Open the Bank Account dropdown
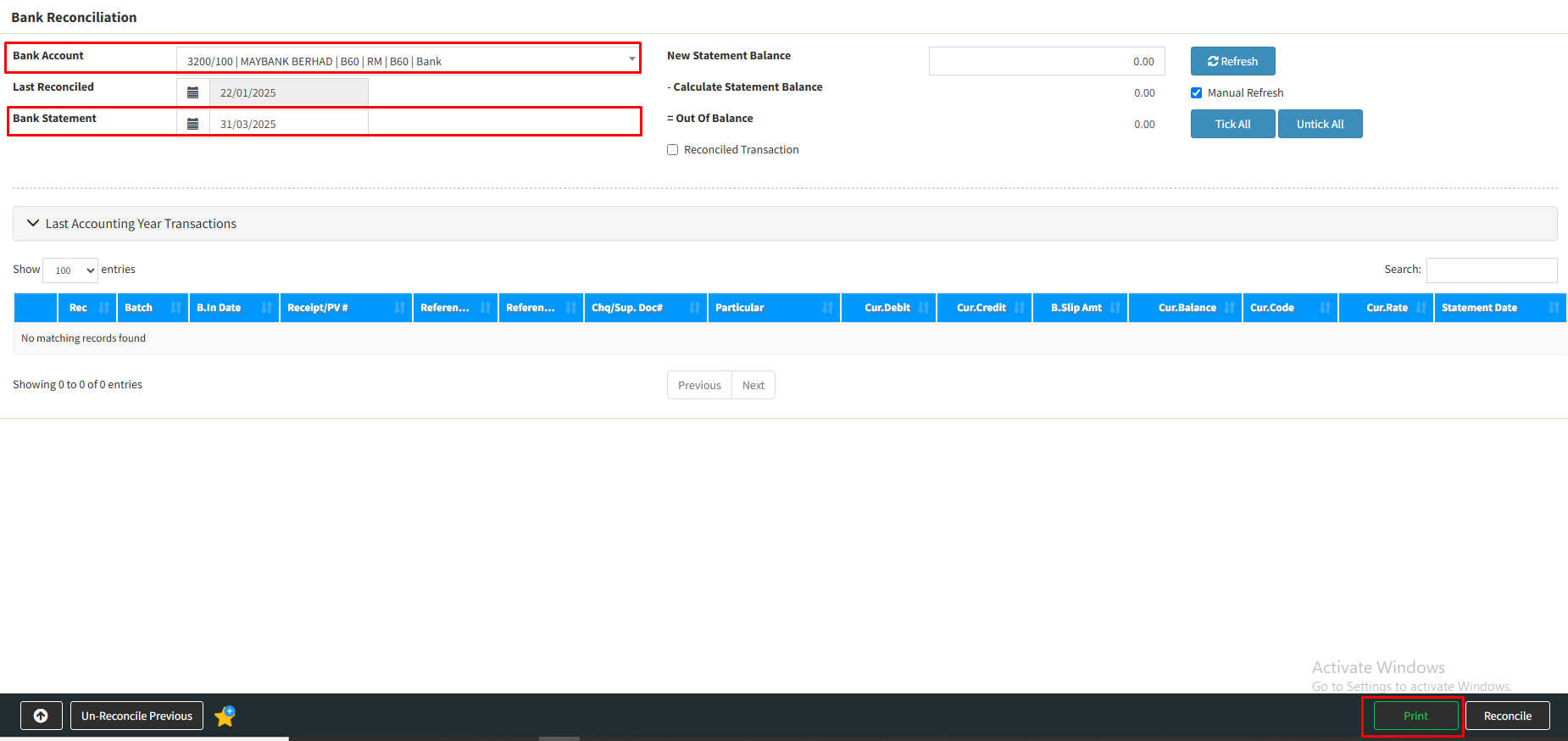 click(407, 61)
